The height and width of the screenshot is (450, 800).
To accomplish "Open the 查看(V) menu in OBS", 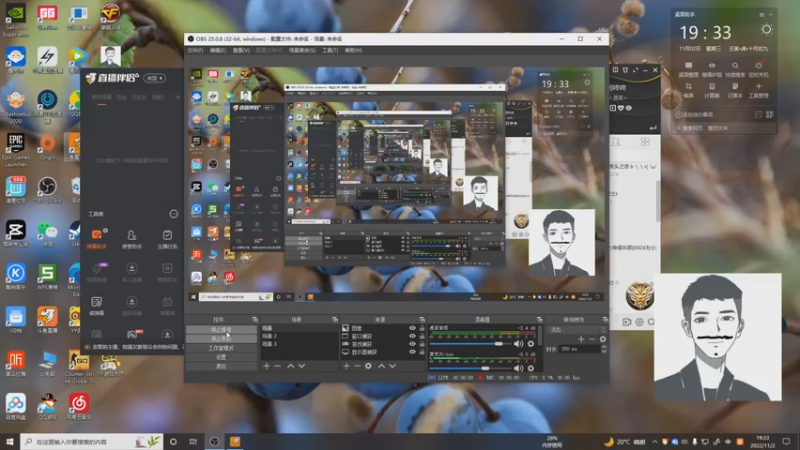I will pyautogui.click(x=241, y=51).
